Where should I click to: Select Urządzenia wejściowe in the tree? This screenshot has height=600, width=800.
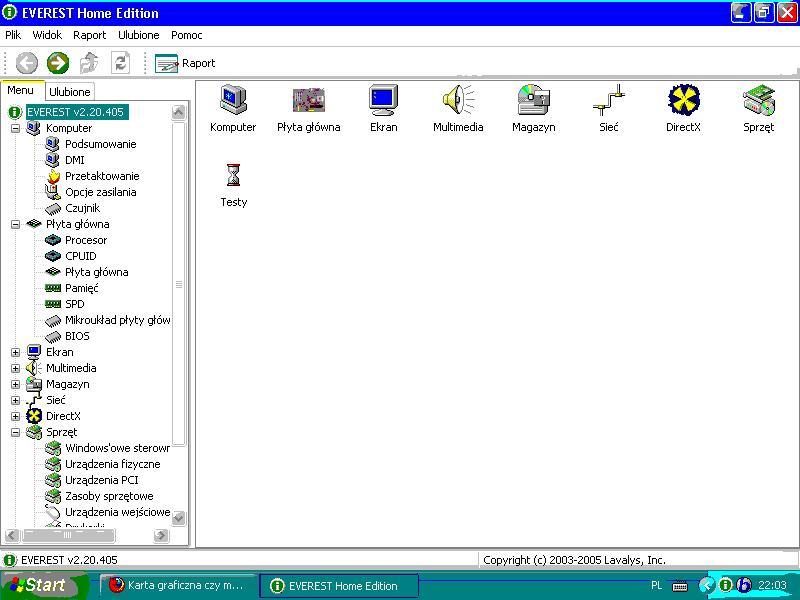click(x=117, y=512)
